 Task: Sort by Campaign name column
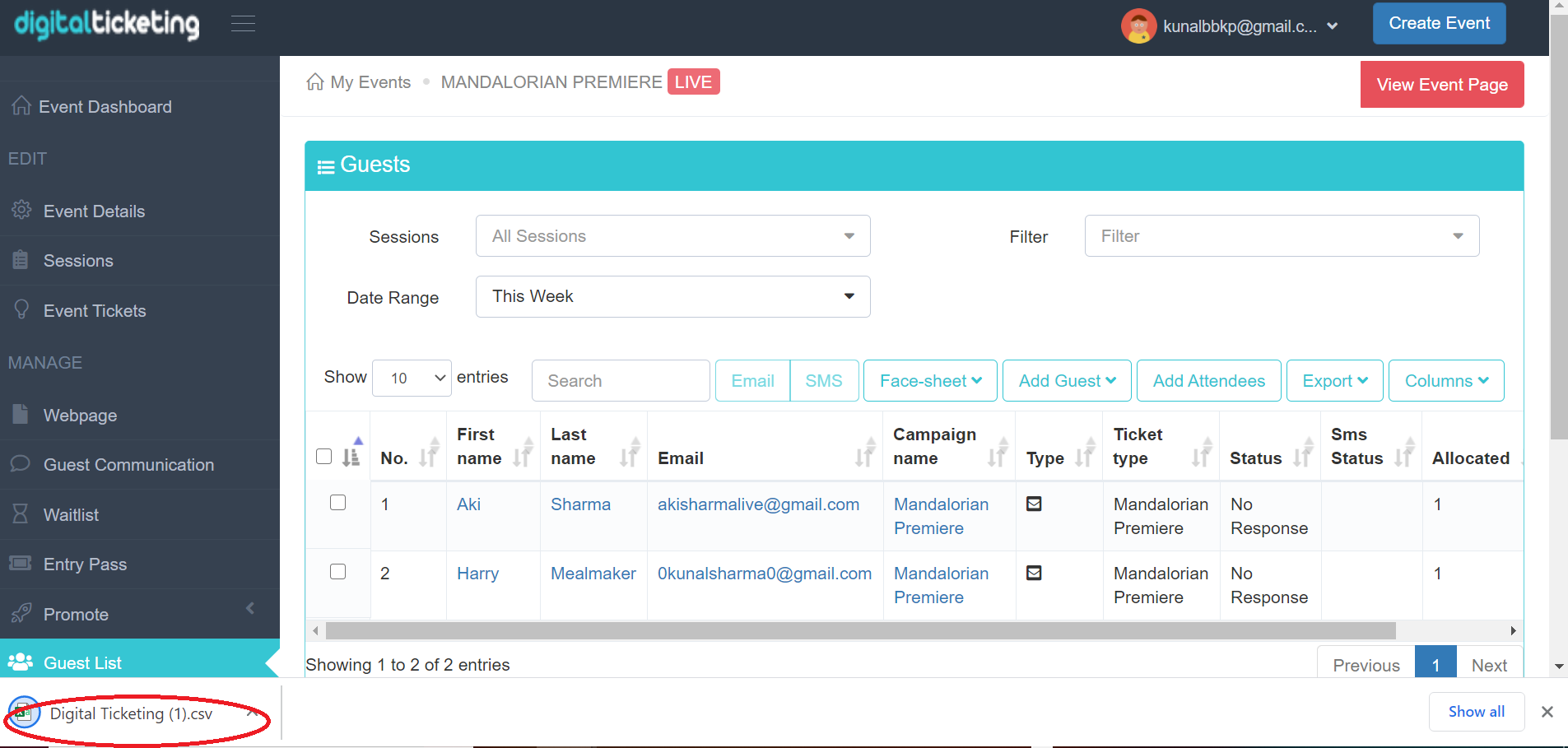[x=998, y=452]
